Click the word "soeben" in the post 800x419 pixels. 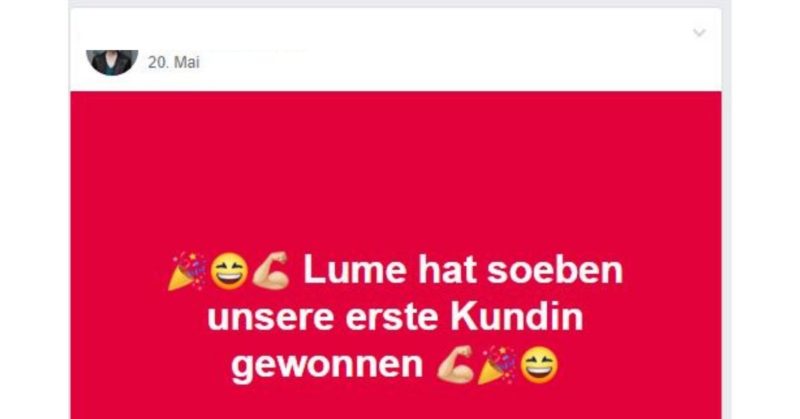555,270
